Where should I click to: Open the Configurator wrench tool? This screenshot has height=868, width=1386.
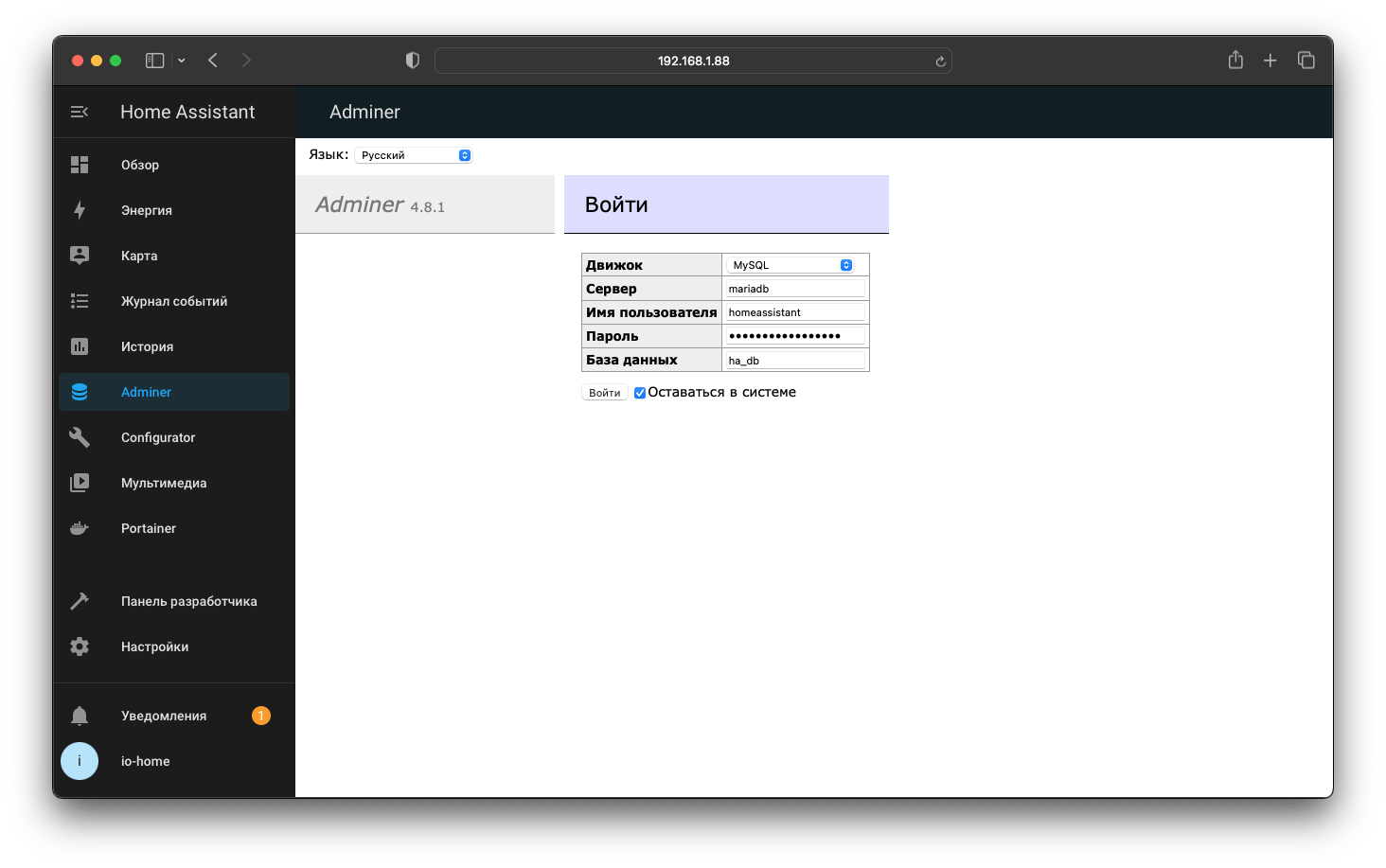point(158,436)
